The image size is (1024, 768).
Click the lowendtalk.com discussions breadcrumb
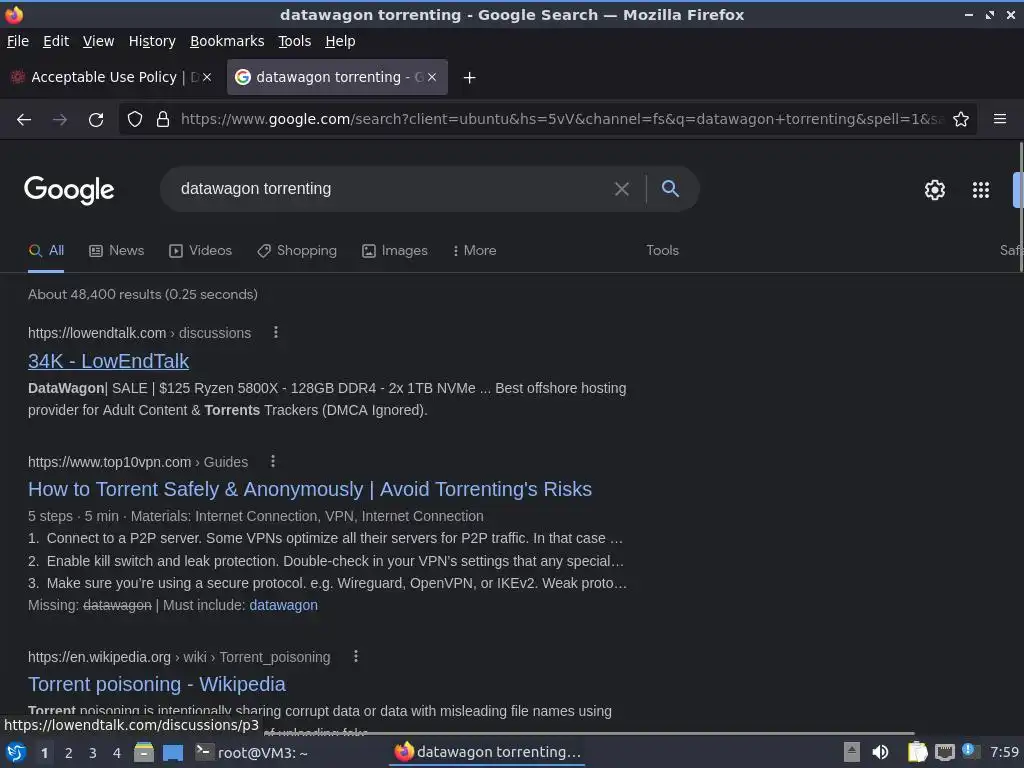click(x=139, y=333)
